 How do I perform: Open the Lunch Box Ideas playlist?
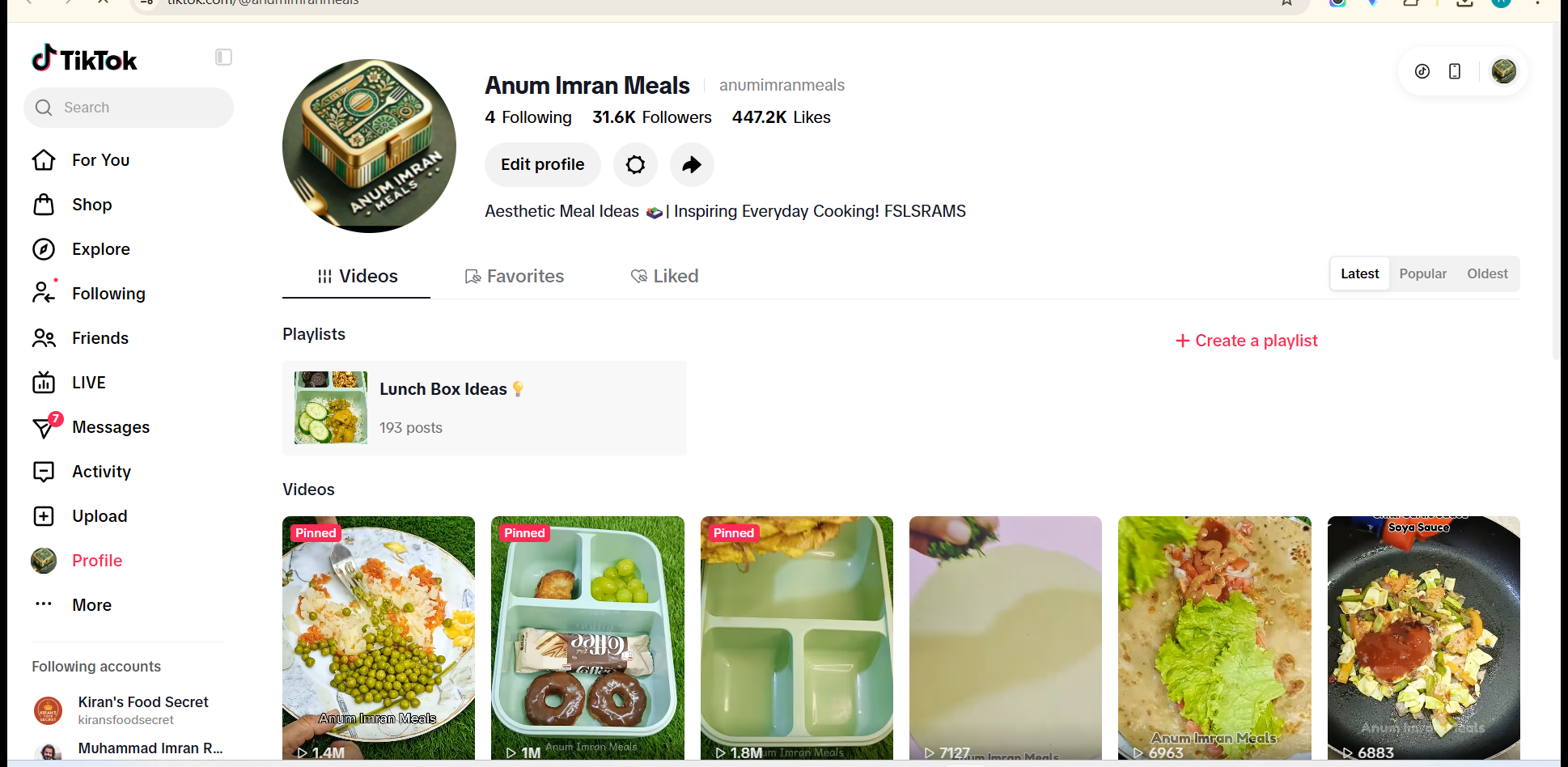click(x=485, y=409)
